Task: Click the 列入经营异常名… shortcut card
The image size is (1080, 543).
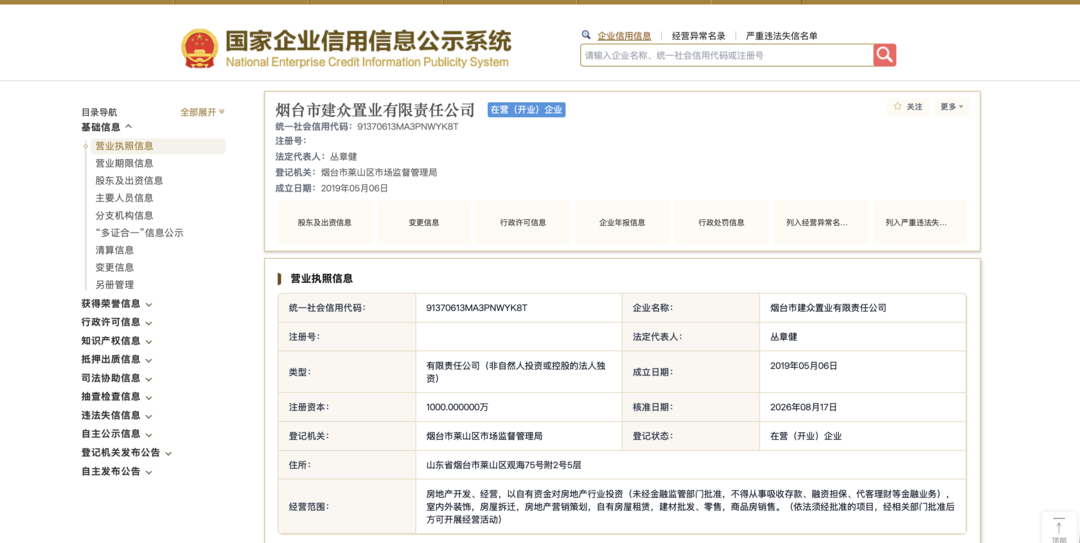Action: click(820, 223)
